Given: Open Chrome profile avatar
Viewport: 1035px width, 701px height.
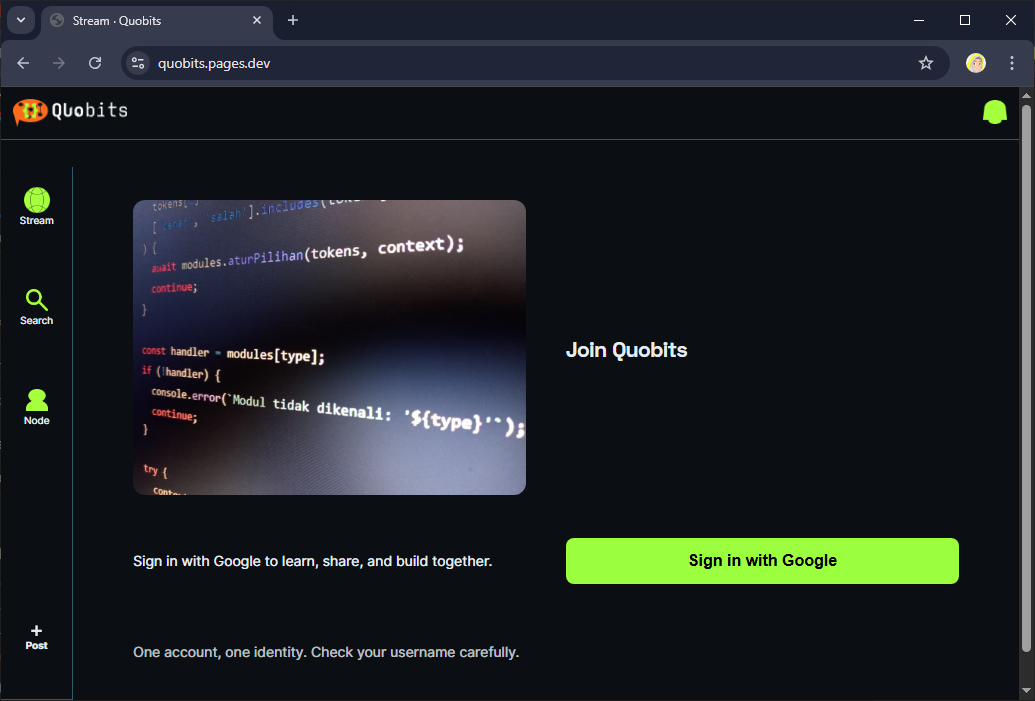Looking at the screenshot, I should point(976,63).
